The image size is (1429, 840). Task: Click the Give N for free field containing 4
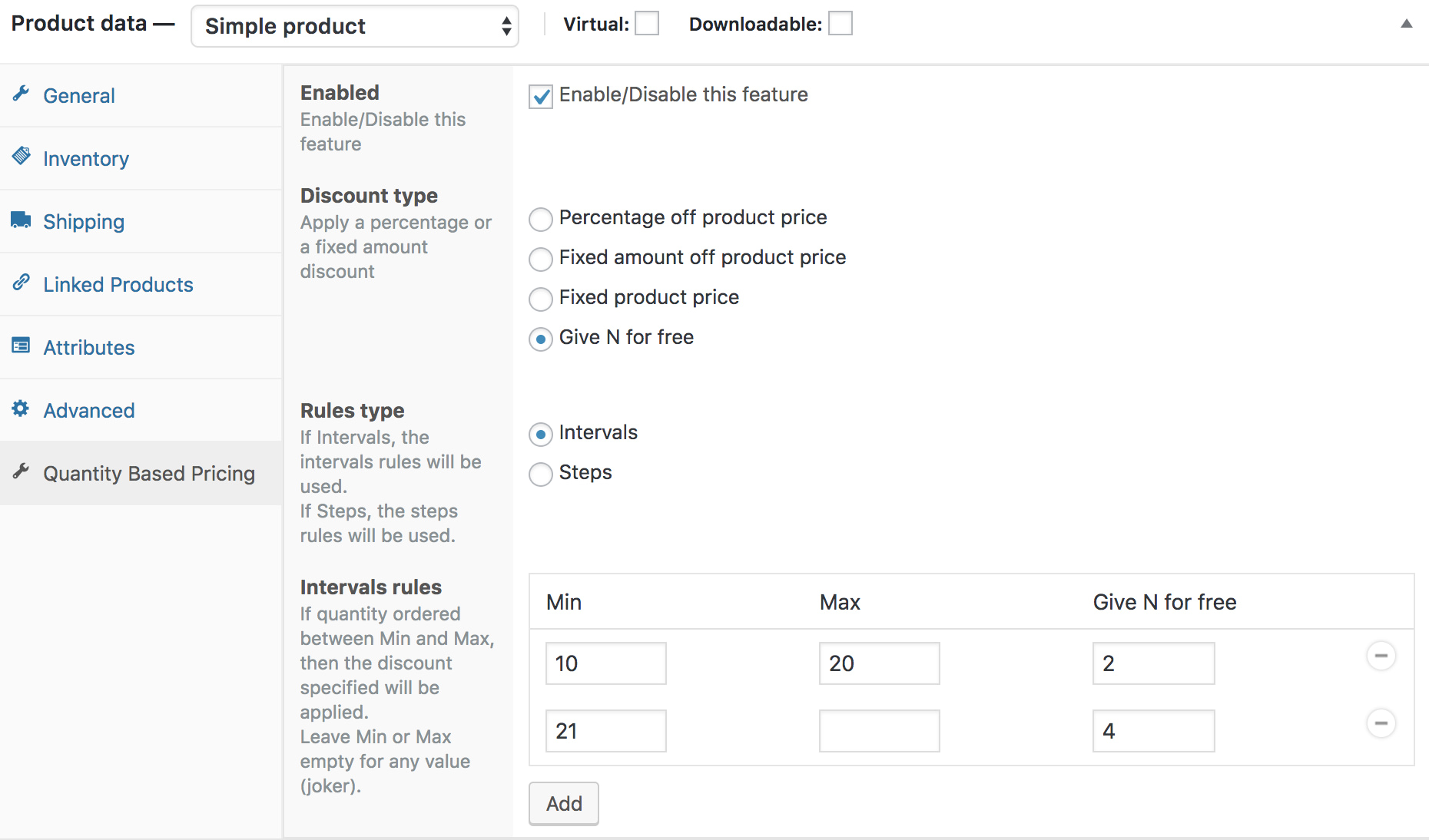tap(1154, 731)
